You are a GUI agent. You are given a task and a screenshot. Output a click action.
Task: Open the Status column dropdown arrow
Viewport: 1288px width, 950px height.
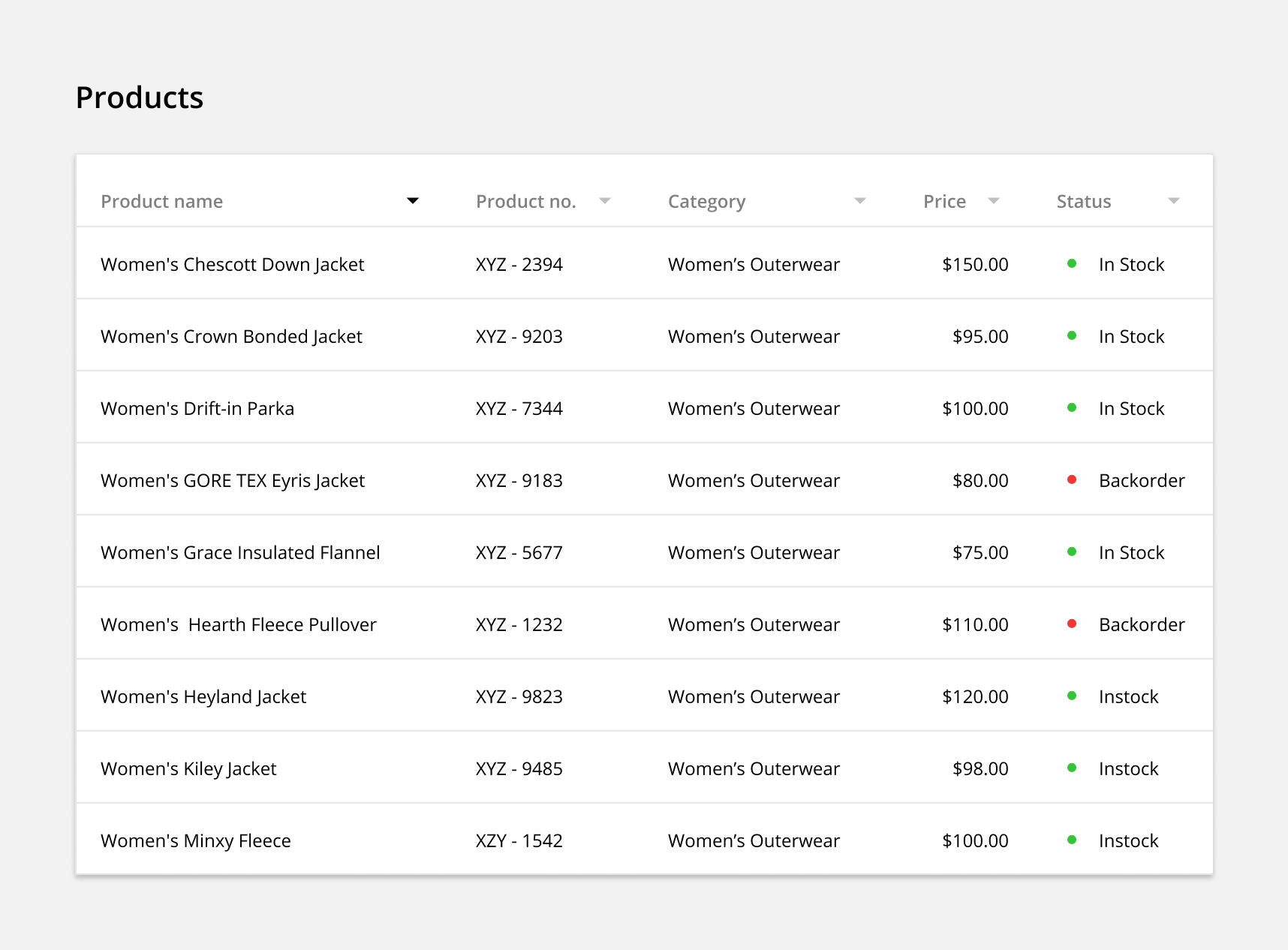(x=1174, y=200)
